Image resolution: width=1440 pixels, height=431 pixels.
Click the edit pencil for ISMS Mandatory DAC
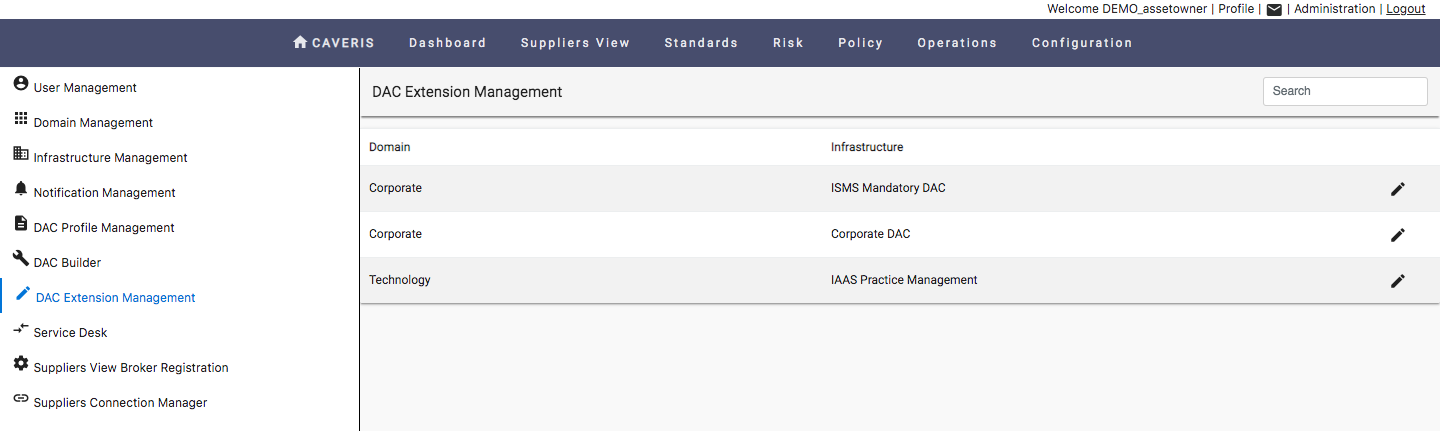pos(1398,189)
